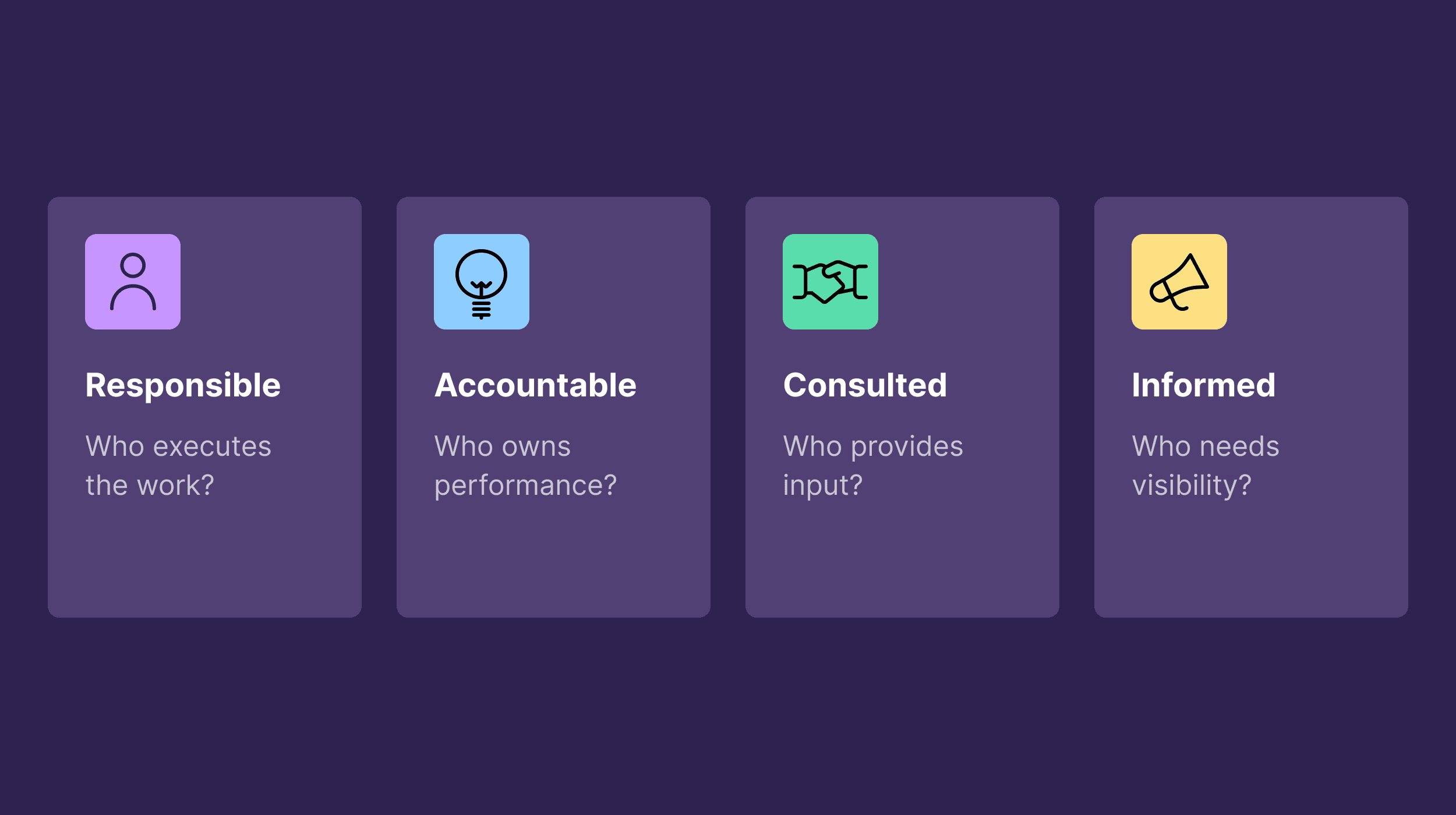Screen dimensions: 1456x815
Task: Click "Who provides input?" description
Action: coord(872,466)
